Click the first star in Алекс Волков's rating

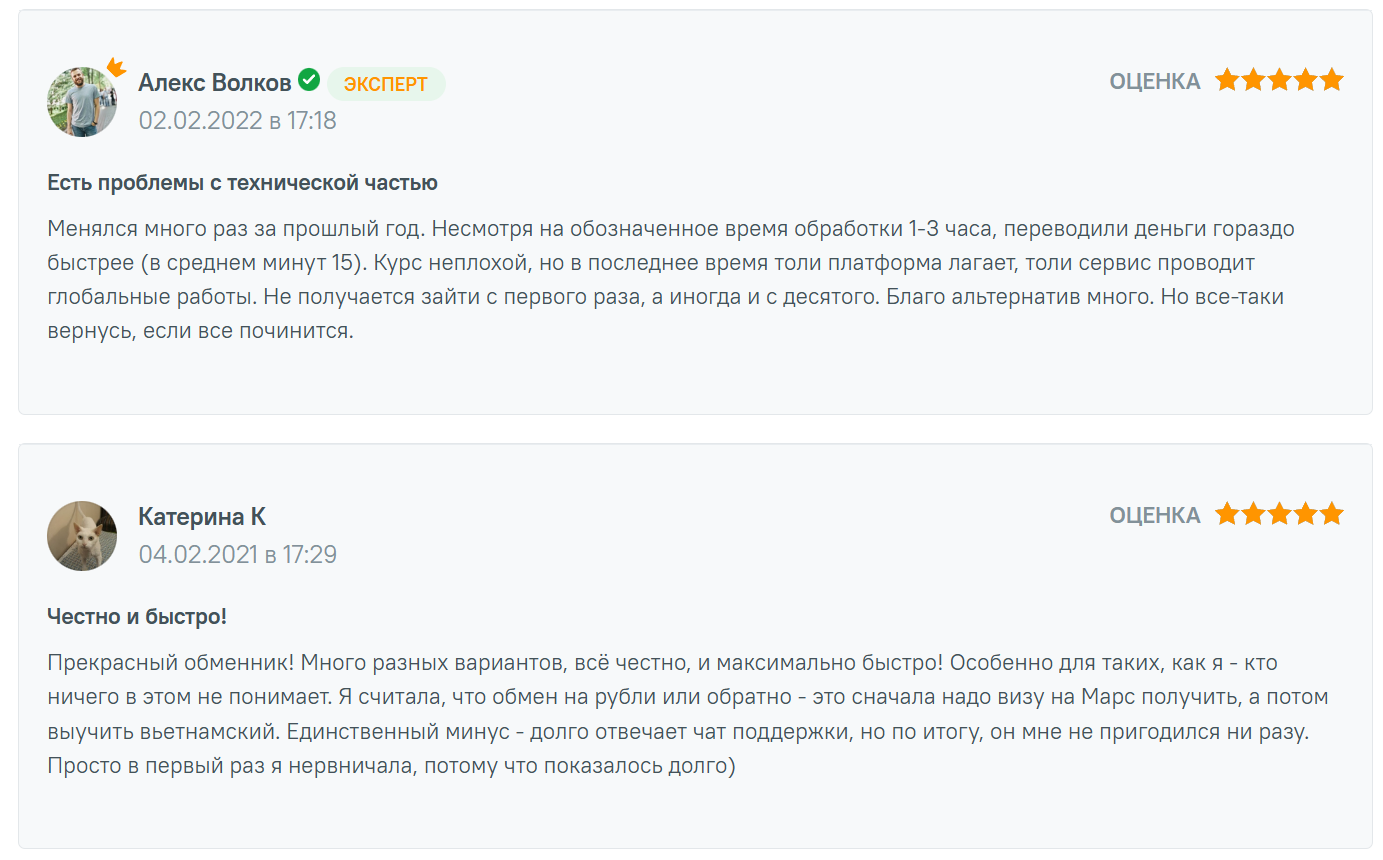coord(1227,80)
